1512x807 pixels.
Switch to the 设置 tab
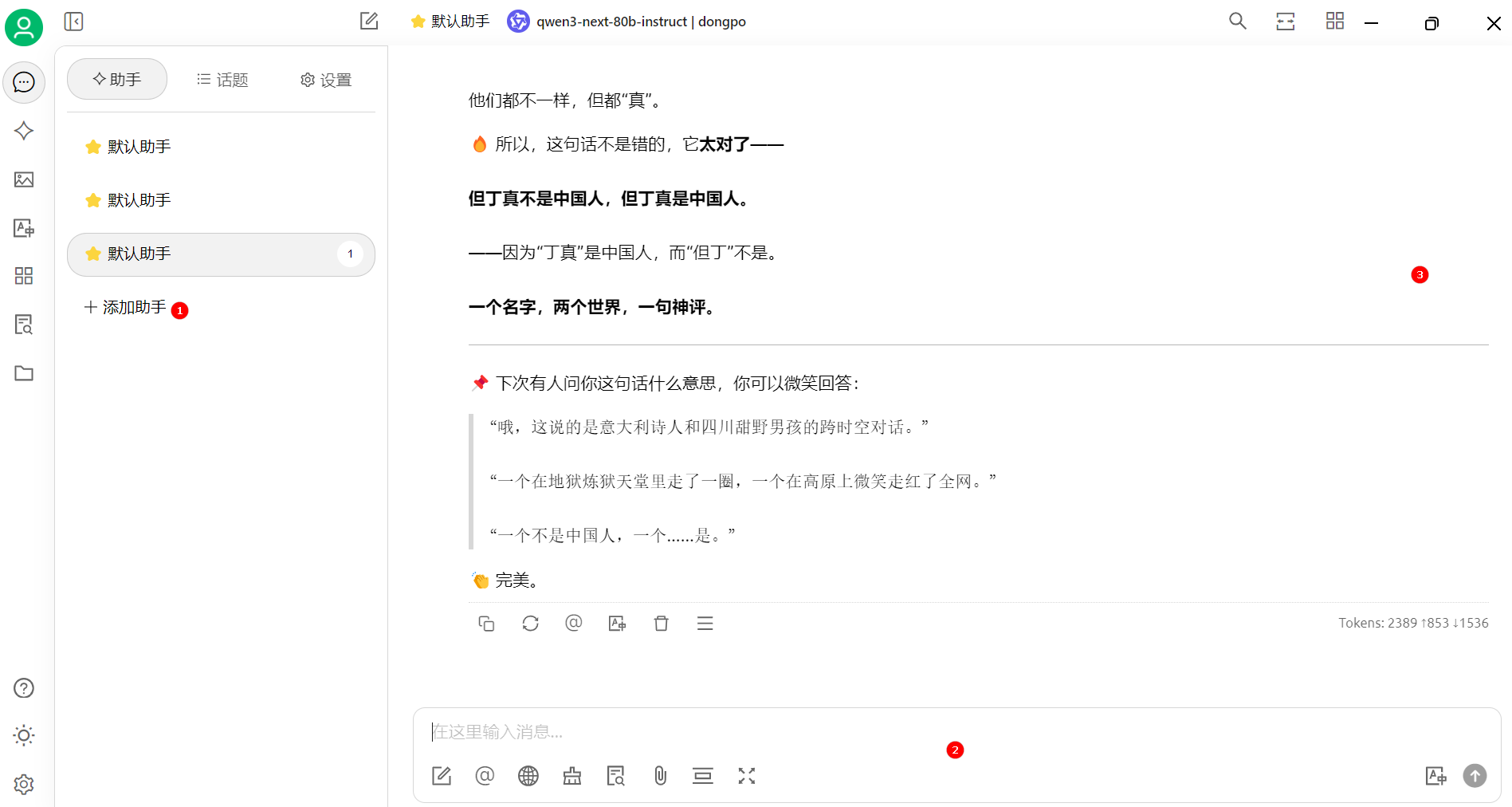326,80
